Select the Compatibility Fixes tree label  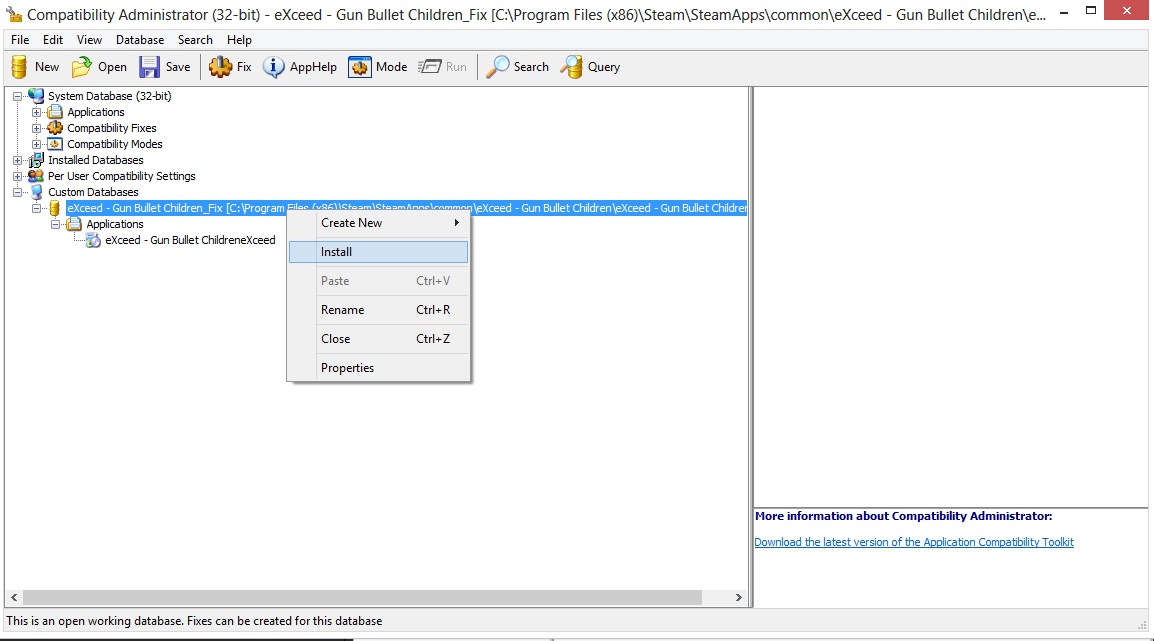[x=112, y=128]
